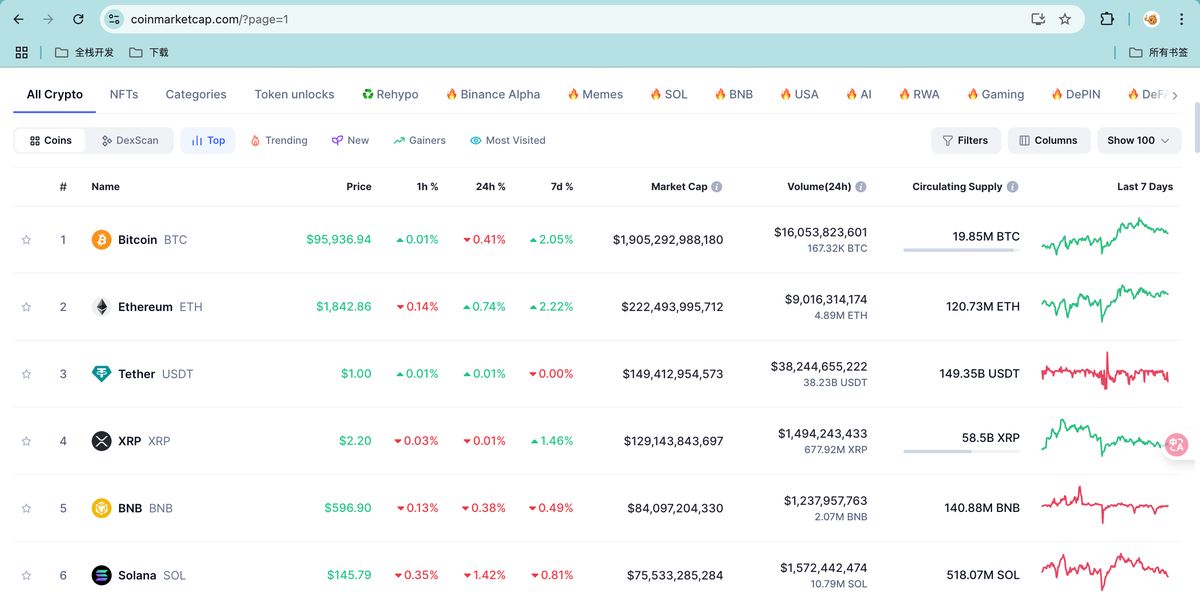This screenshot has height=592, width=1200.
Task: Click the Solana coin icon
Action: point(101,575)
